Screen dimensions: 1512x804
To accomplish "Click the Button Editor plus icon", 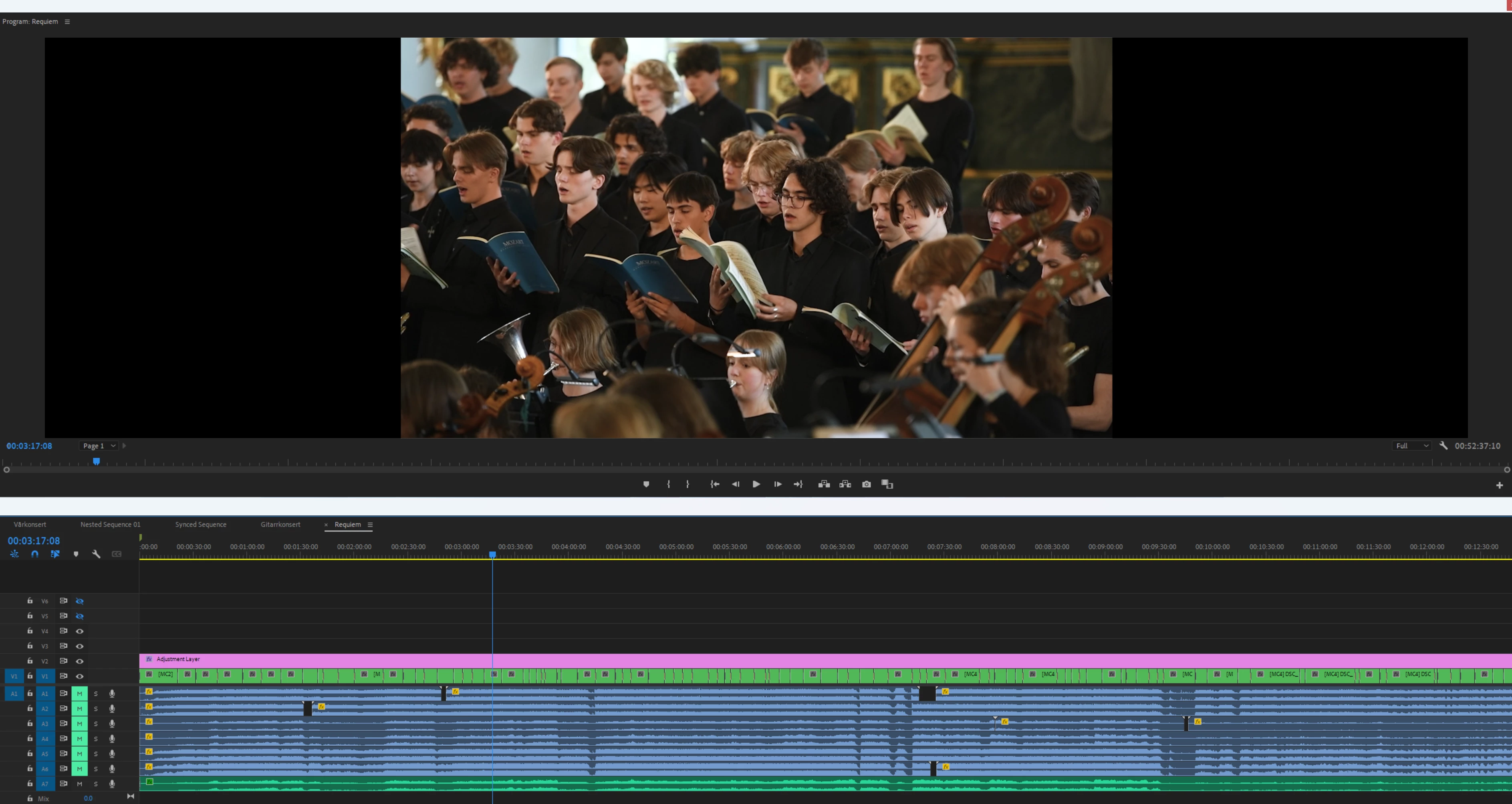I will [x=1499, y=485].
